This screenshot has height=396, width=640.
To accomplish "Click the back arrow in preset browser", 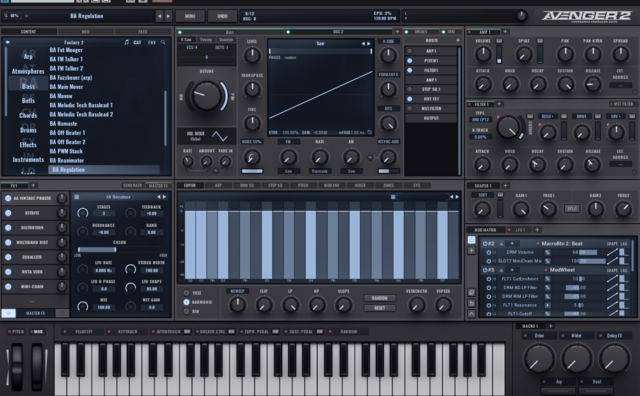I will pos(7,42).
